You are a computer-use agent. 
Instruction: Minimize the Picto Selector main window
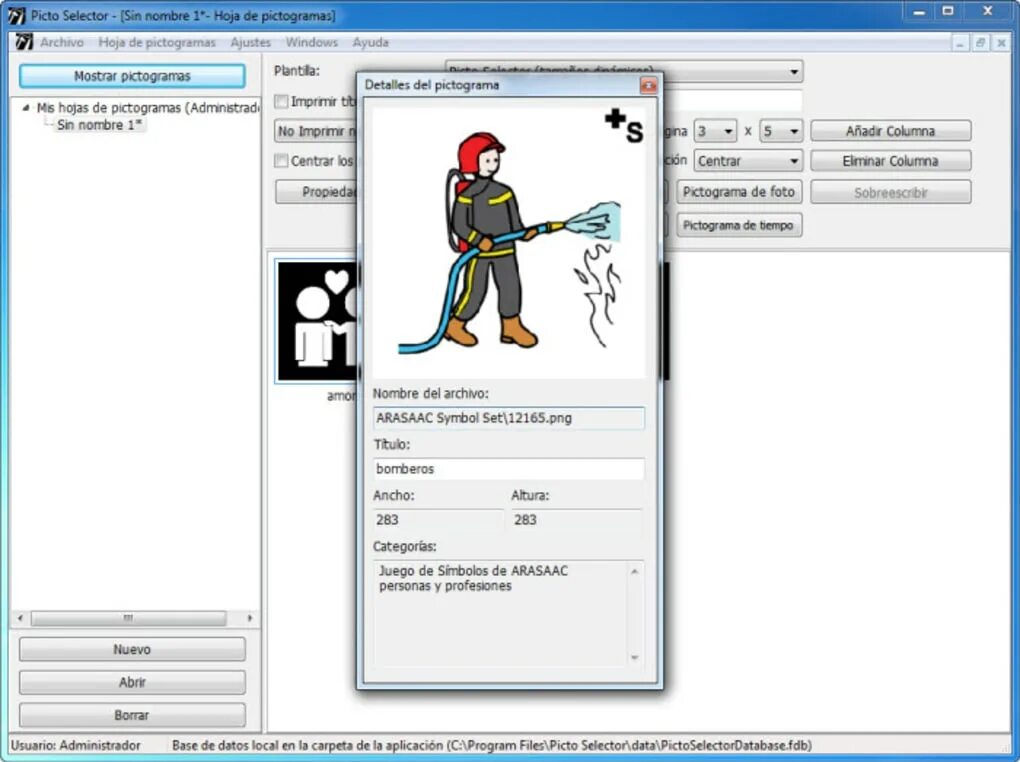click(x=919, y=11)
